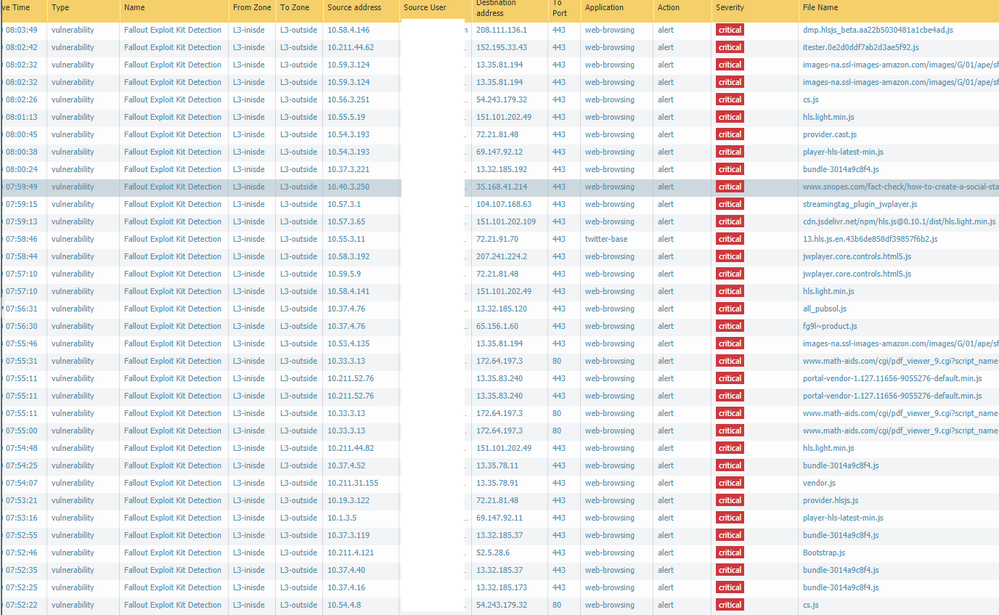Click the Source address column header
The width and height of the screenshot is (999, 615).
(x=354, y=8)
